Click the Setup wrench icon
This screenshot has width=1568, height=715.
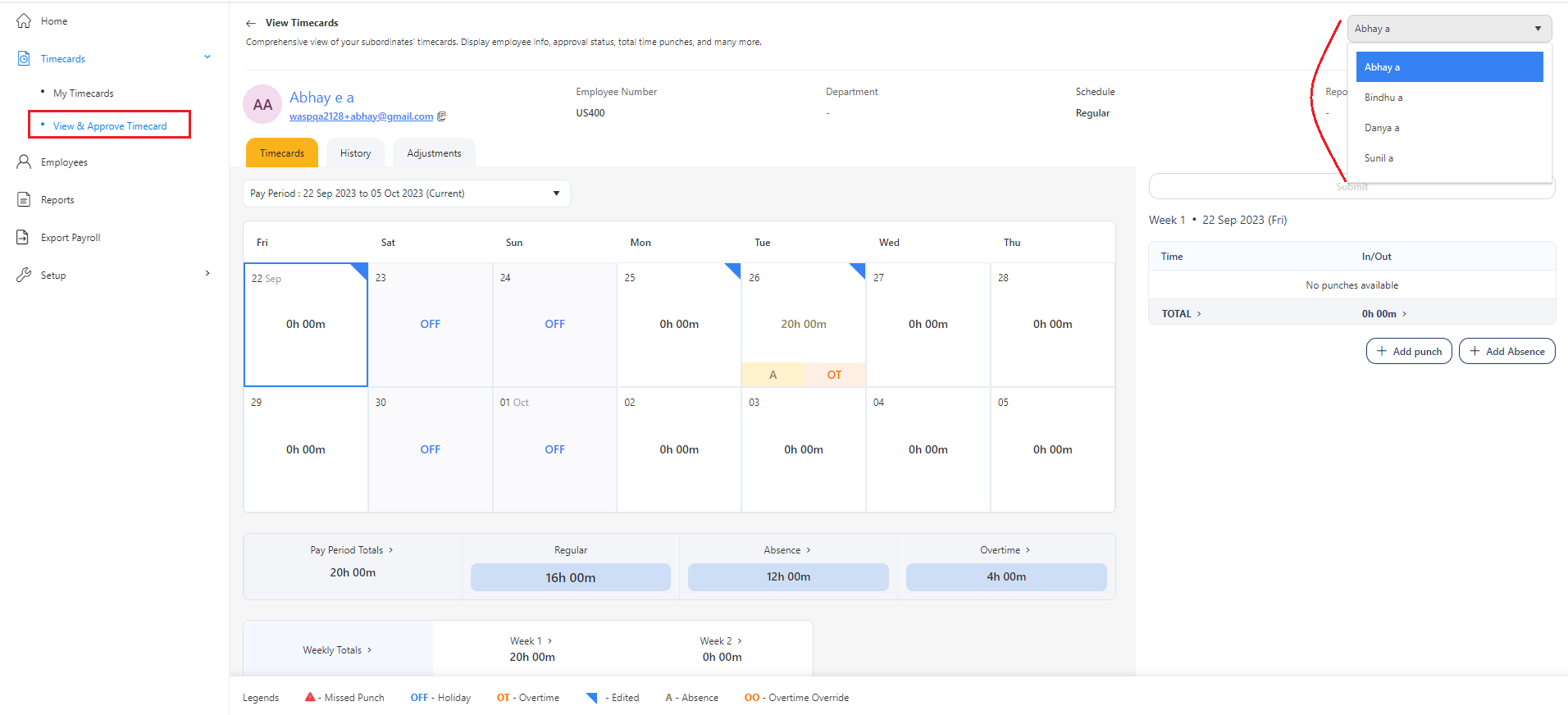coord(24,276)
